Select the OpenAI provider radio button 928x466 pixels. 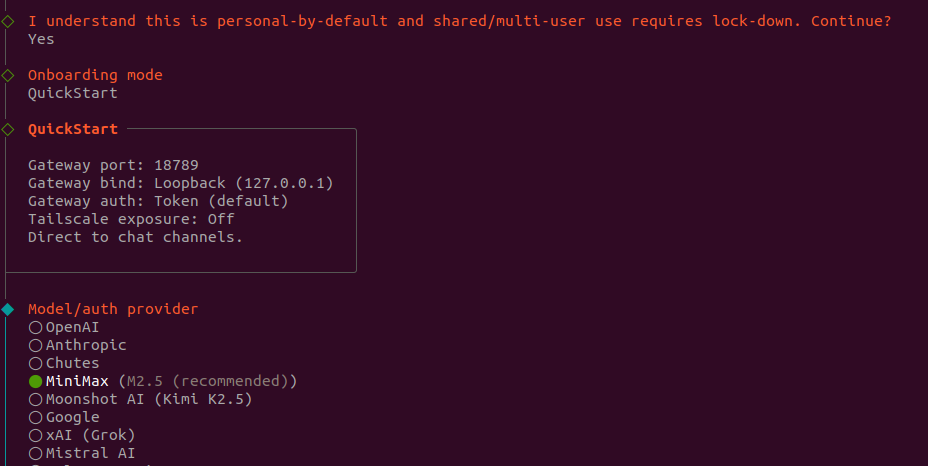(x=36, y=327)
